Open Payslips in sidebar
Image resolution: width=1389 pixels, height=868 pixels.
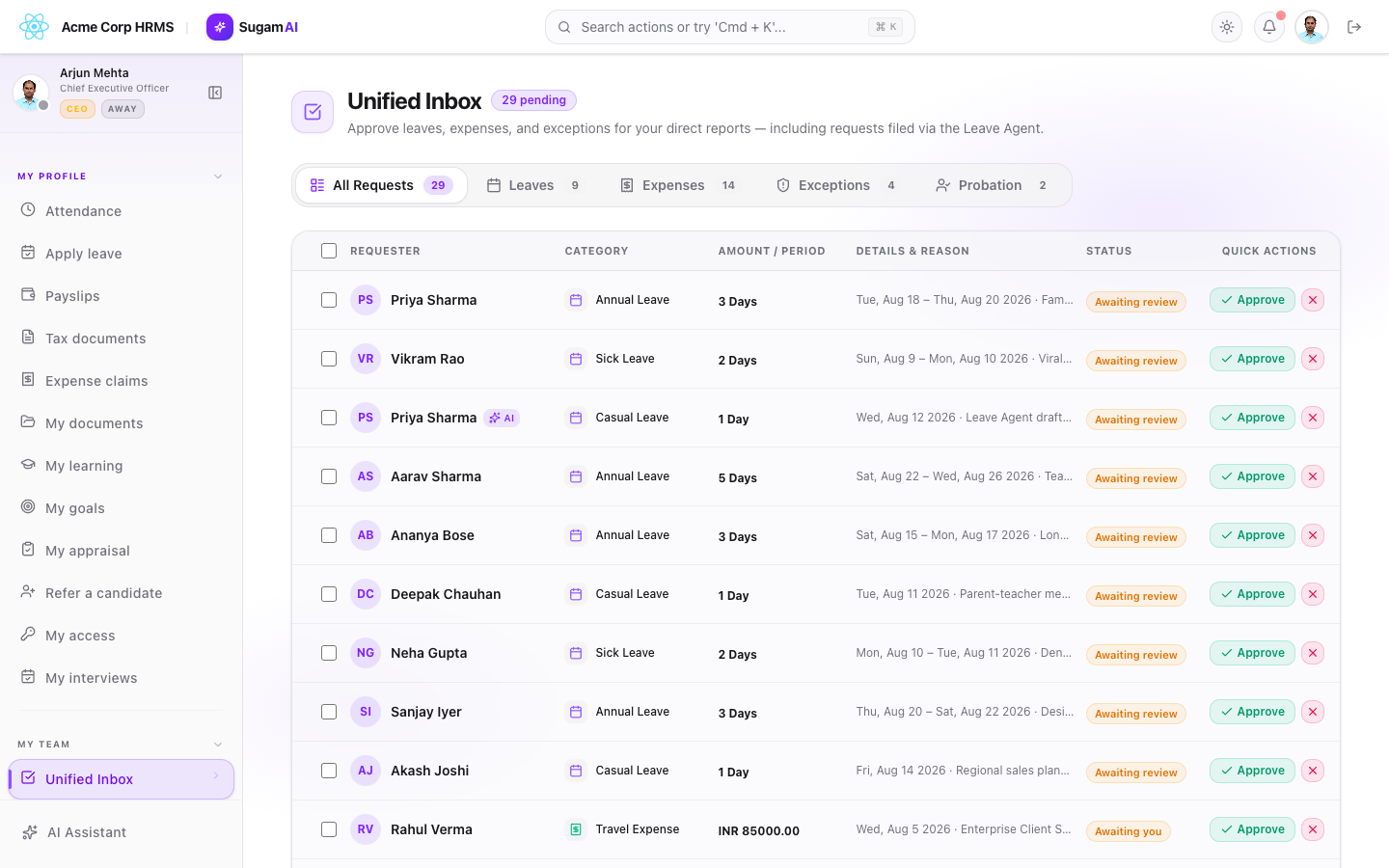(x=122, y=296)
